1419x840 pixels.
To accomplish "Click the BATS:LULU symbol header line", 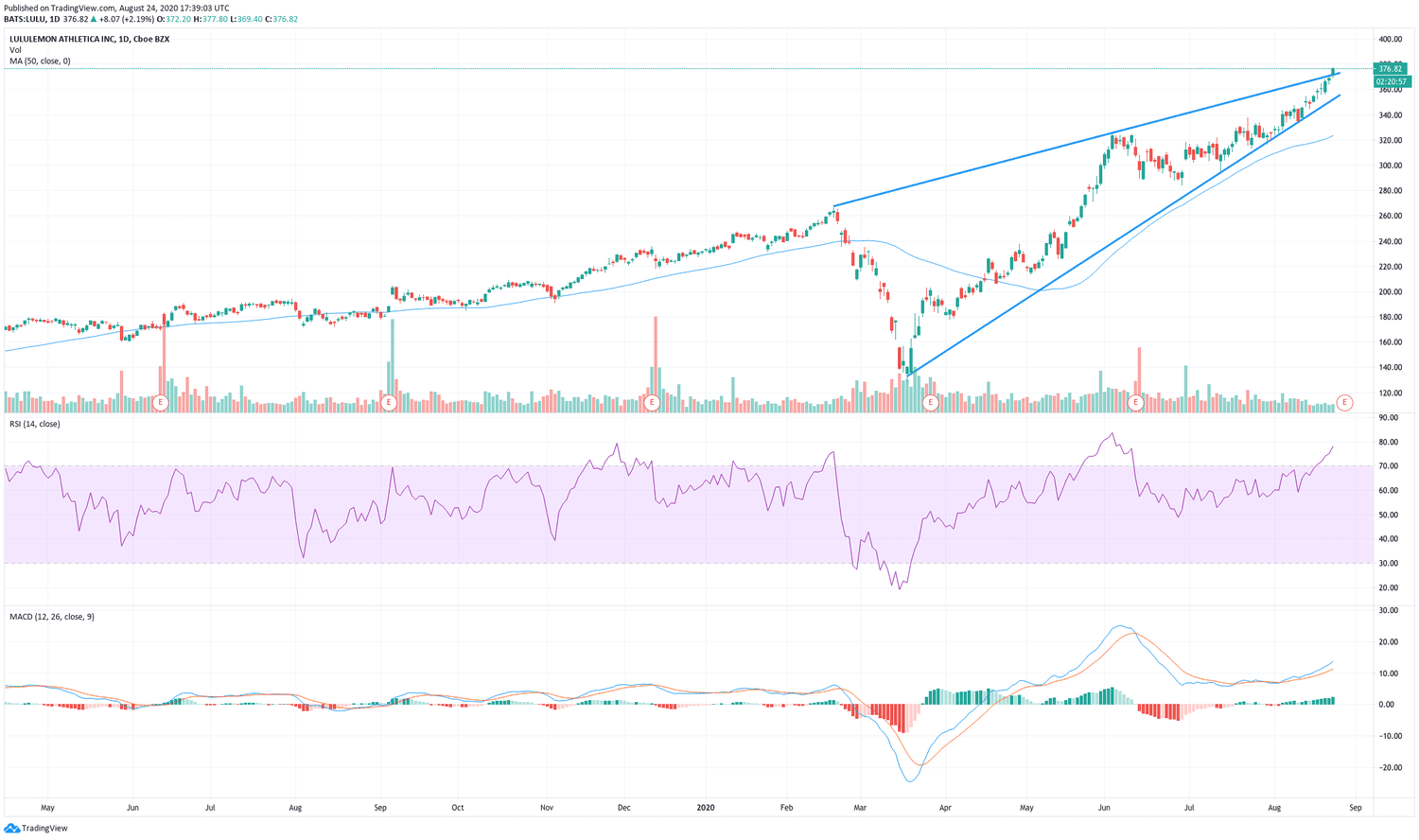I will click(151, 19).
